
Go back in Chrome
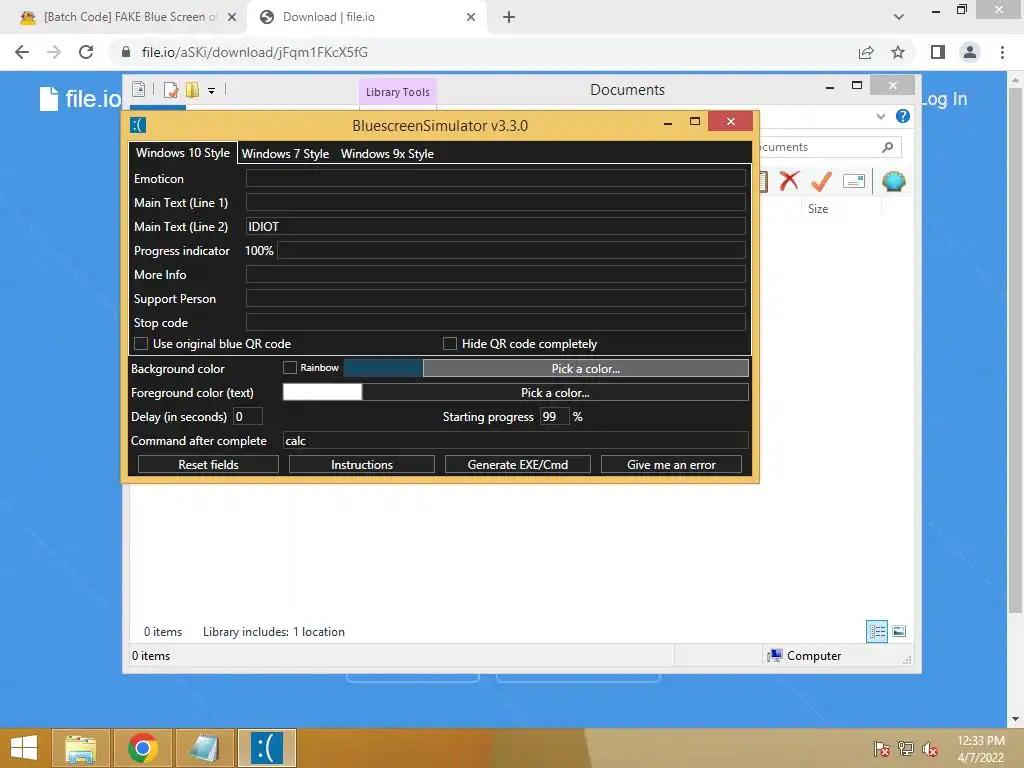[x=22, y=52]
